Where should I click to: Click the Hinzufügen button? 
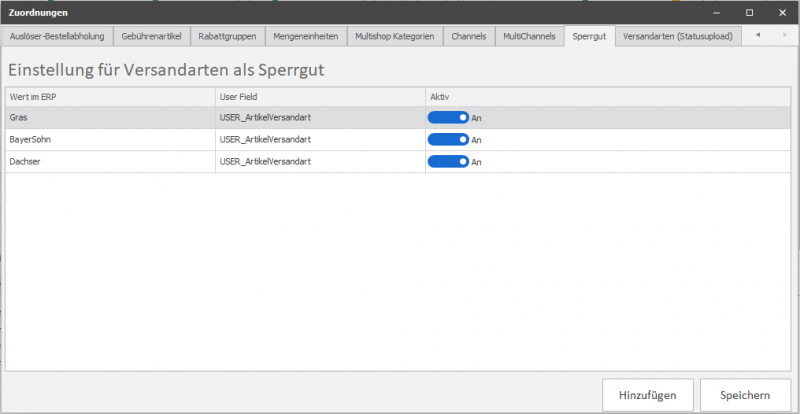point(648,395)
